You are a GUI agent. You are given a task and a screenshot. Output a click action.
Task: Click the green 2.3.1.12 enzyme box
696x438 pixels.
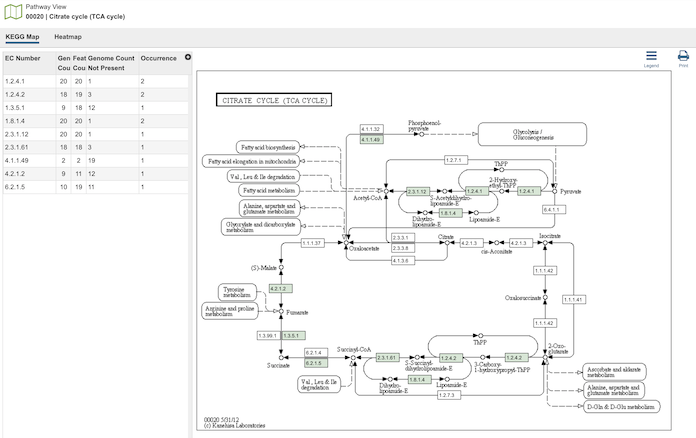(418, 191)
